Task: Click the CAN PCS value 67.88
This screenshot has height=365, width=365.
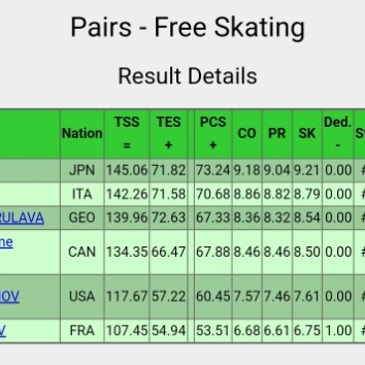Action: (x=213, y=252)
